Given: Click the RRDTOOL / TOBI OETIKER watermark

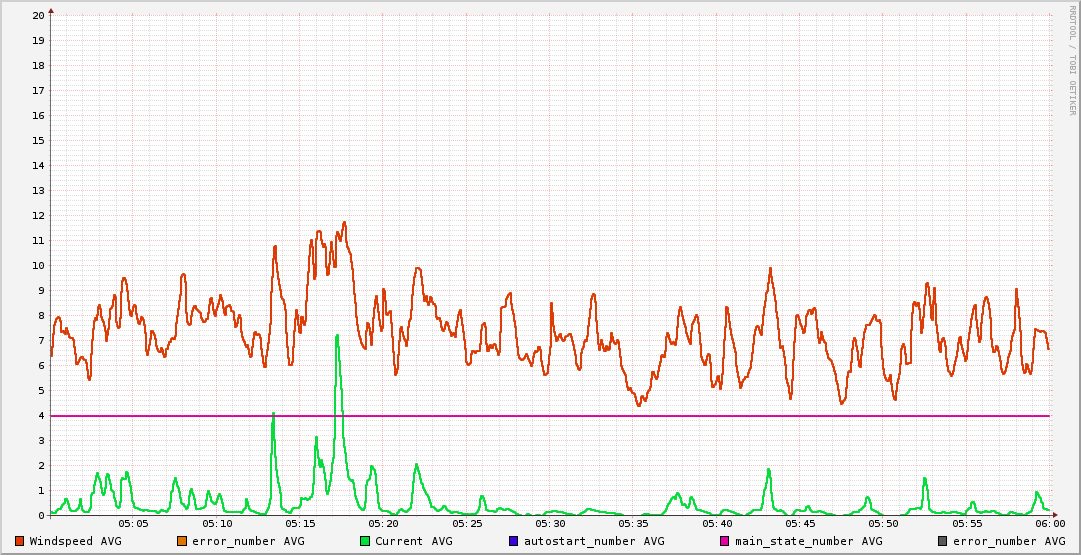Looking at the screenshot, I should pos(1071,60).
